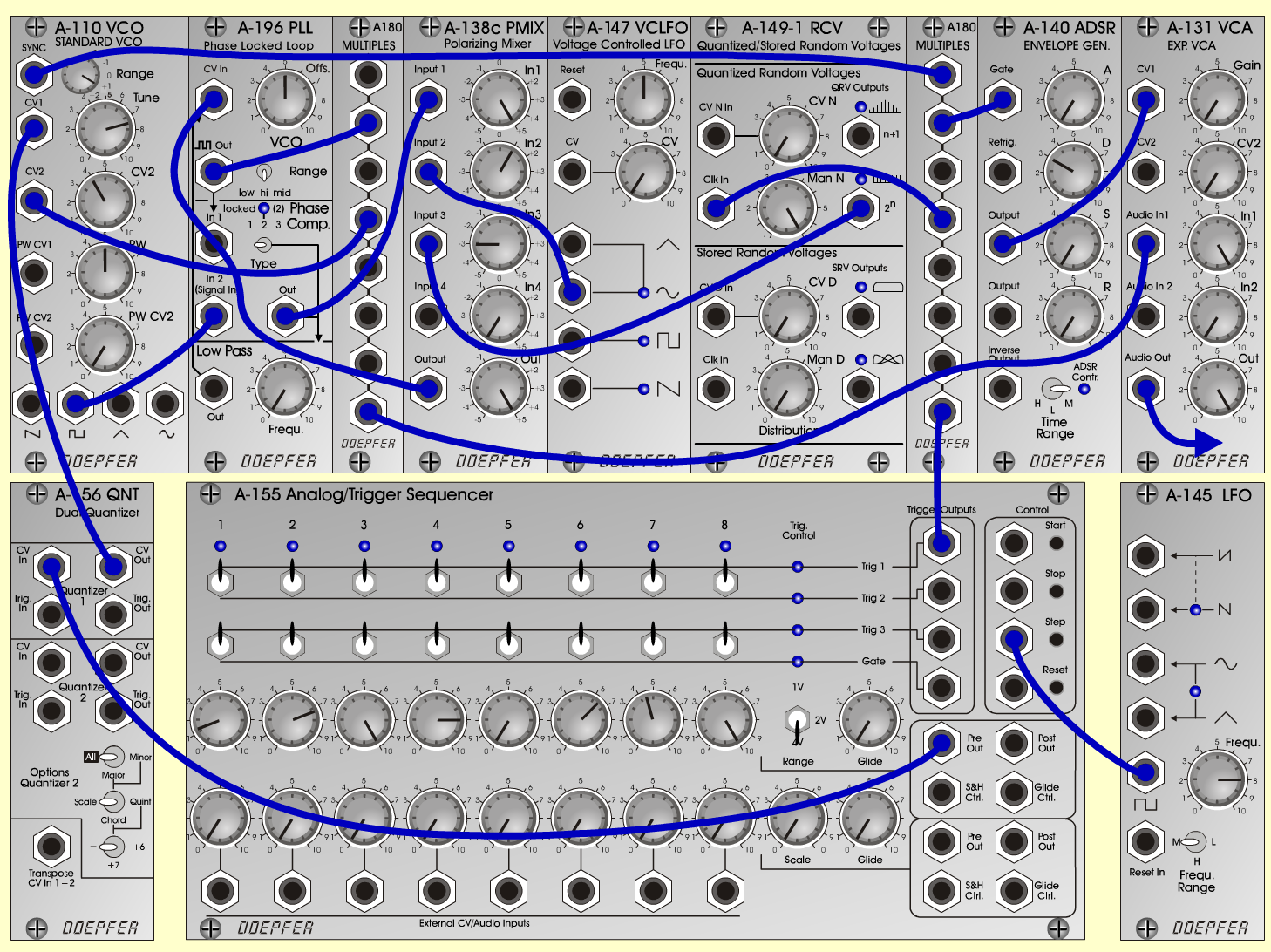This screenshot has height=952, width=1271.
Task: Click the A-196 PLL CV In jack
Action: (214, 99)
